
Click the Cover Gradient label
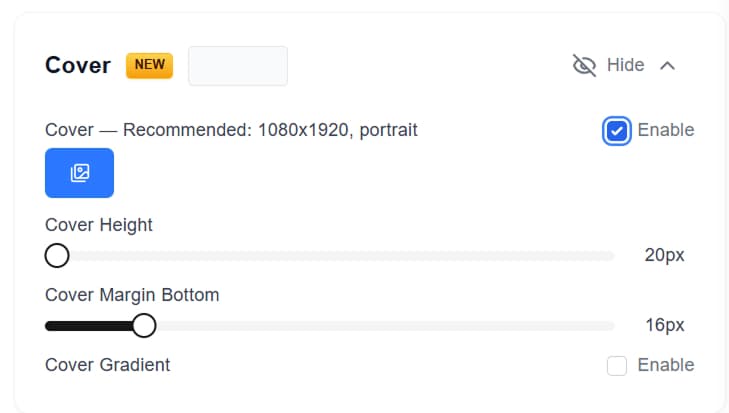[x=108, y=365]
